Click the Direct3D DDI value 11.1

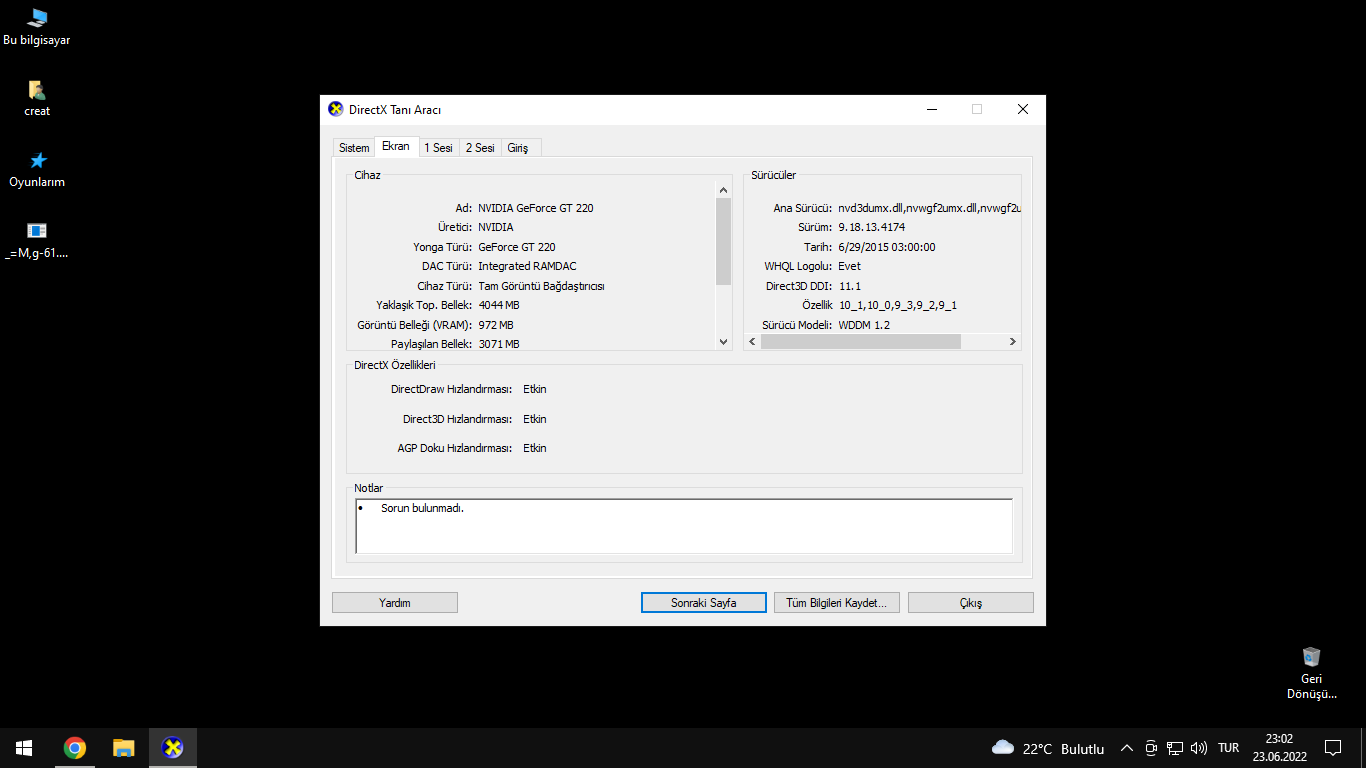pos(850,286)
